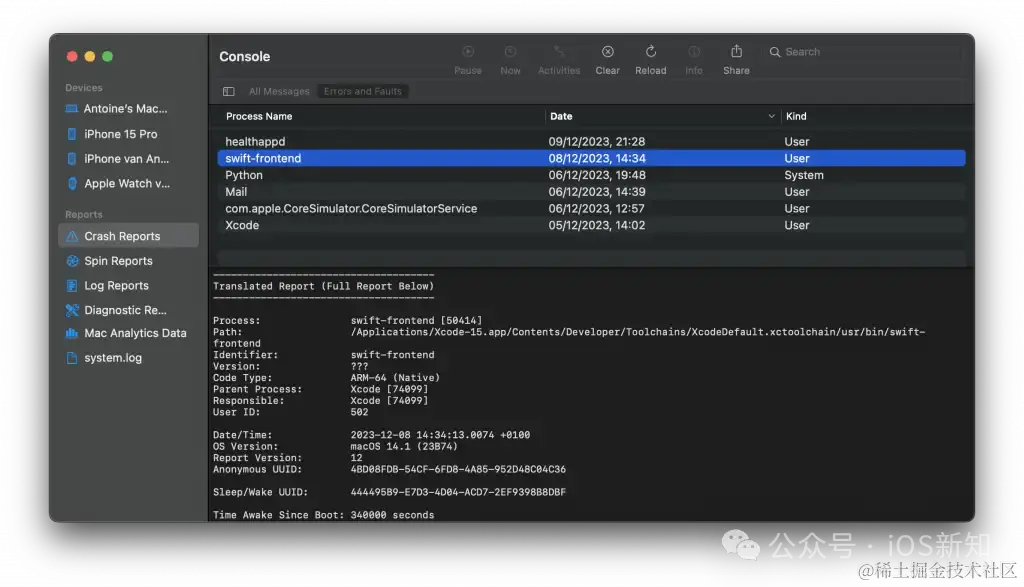Select the com.apple.CoreSimulator.CoreSimulatorService row

click(x=591, y=208)
